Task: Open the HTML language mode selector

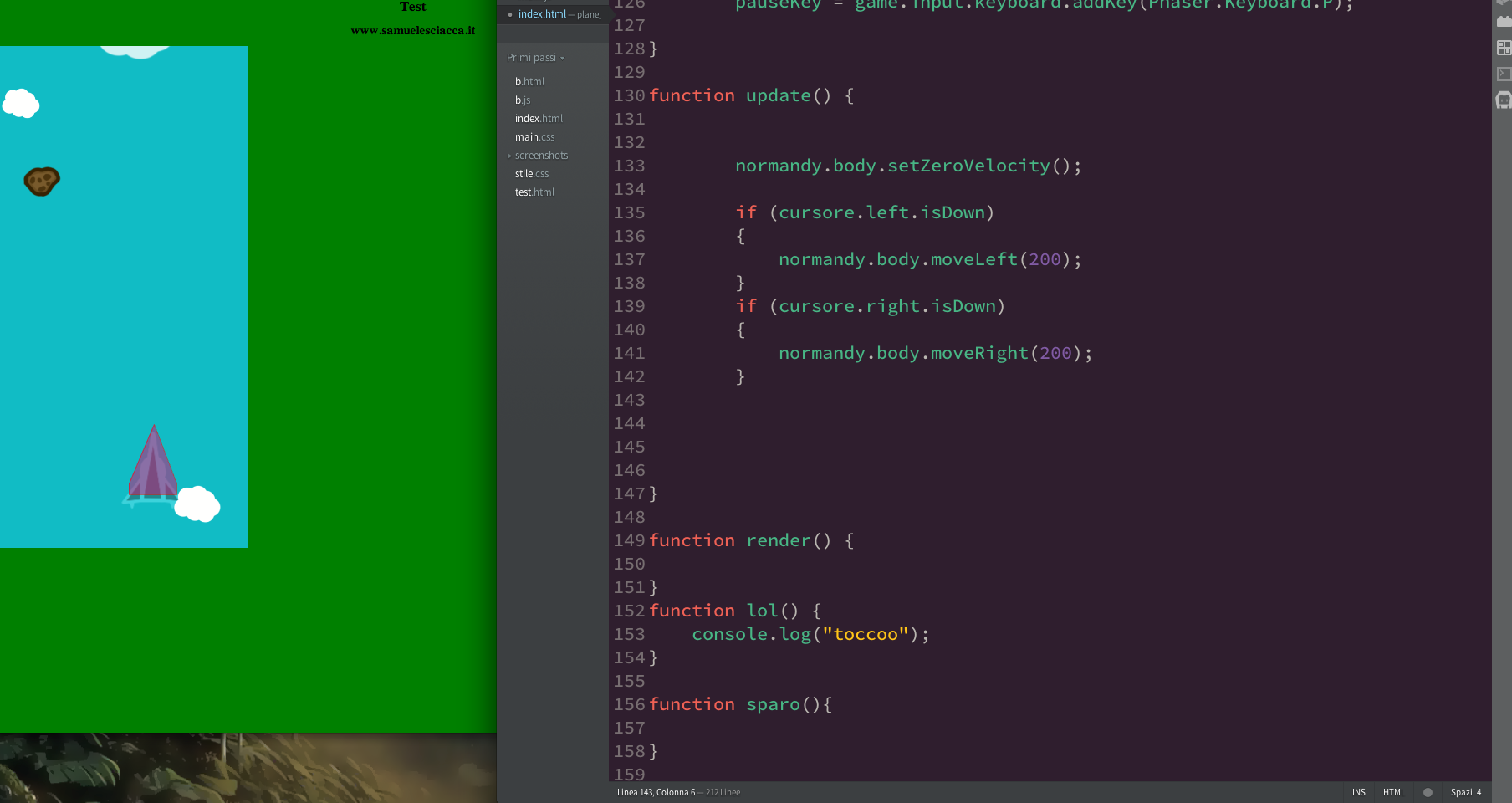Action: click(1393, 792)
